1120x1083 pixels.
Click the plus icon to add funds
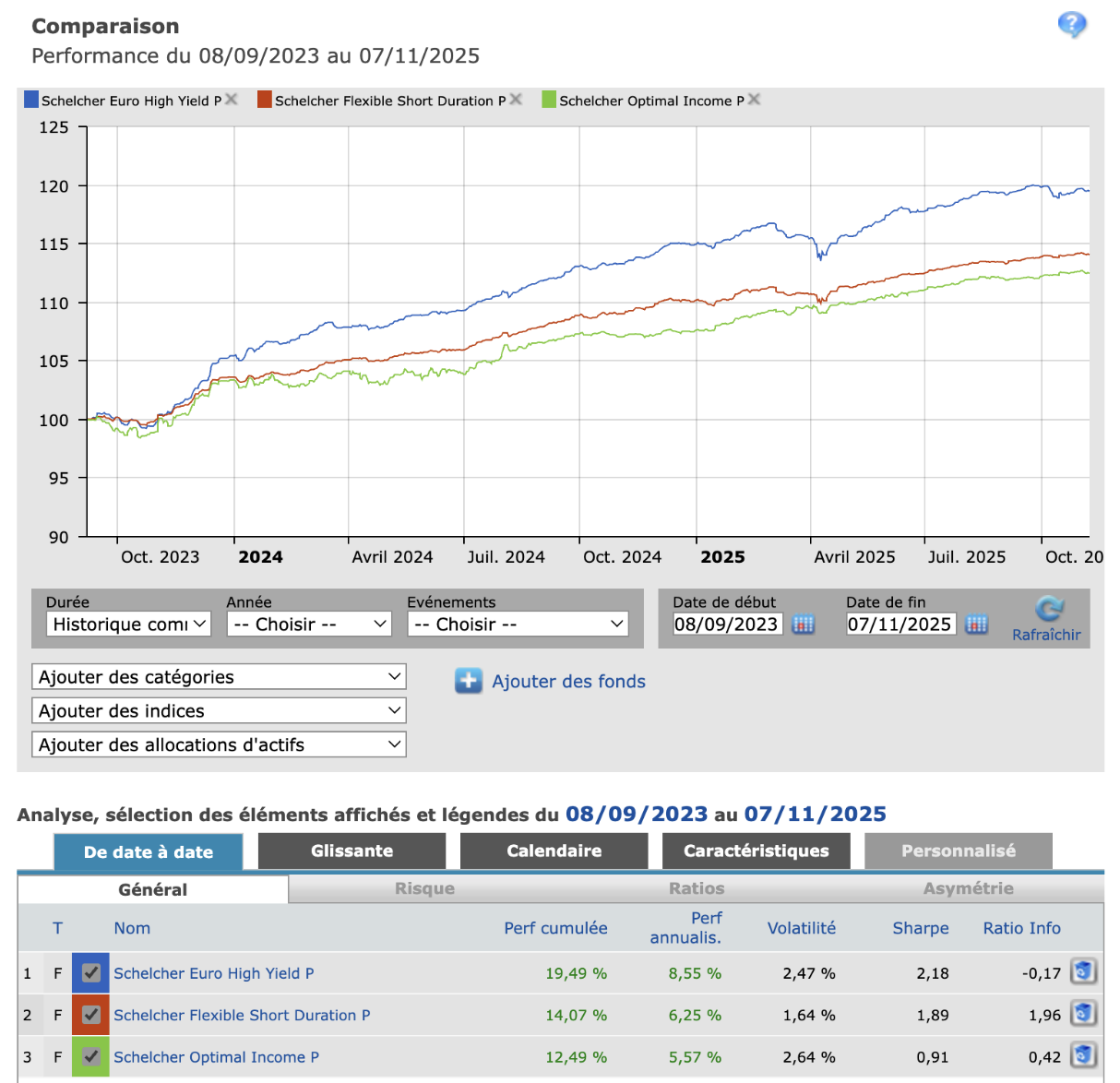469,682
